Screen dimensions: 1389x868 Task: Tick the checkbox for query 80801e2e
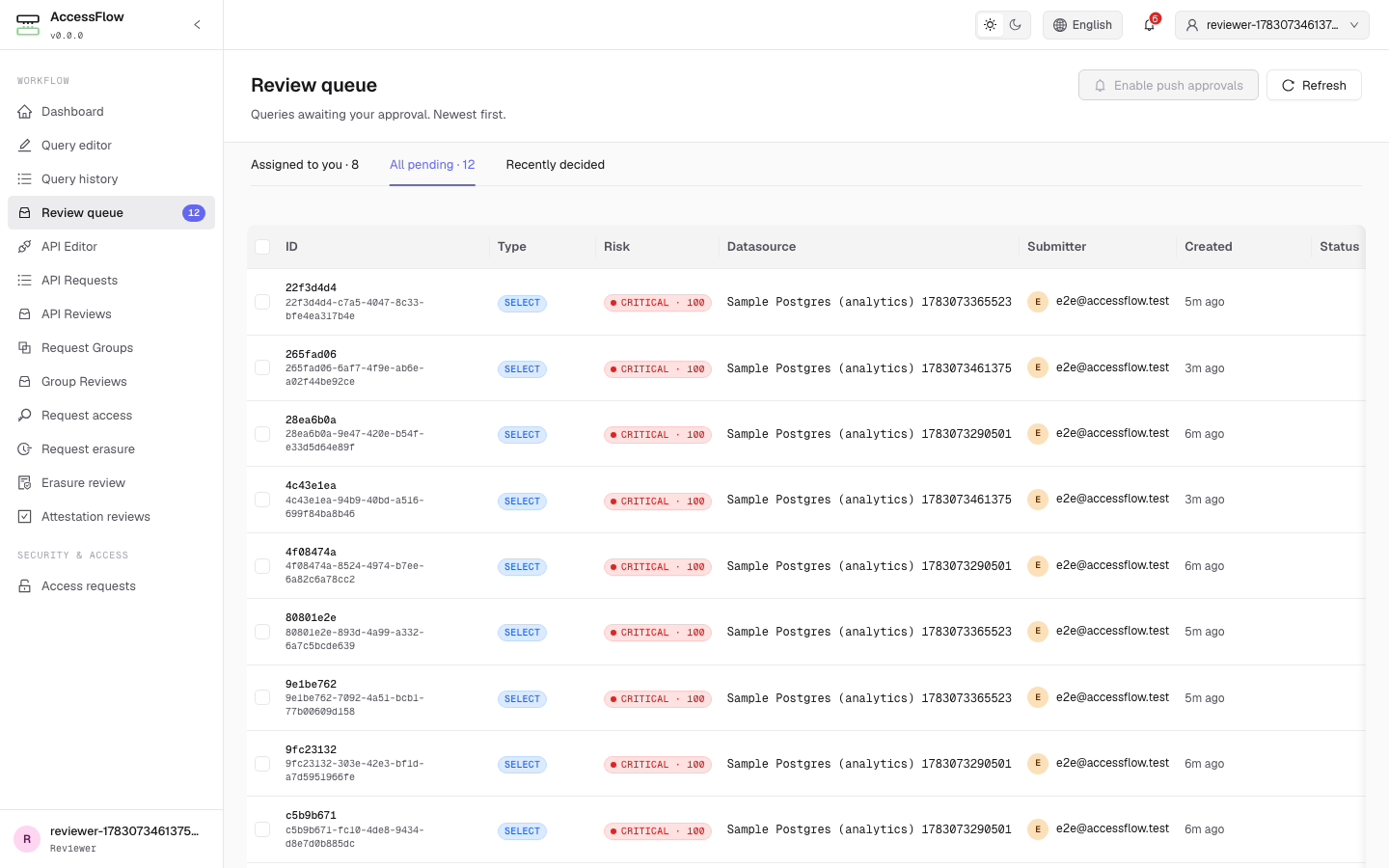coord(262,632)
